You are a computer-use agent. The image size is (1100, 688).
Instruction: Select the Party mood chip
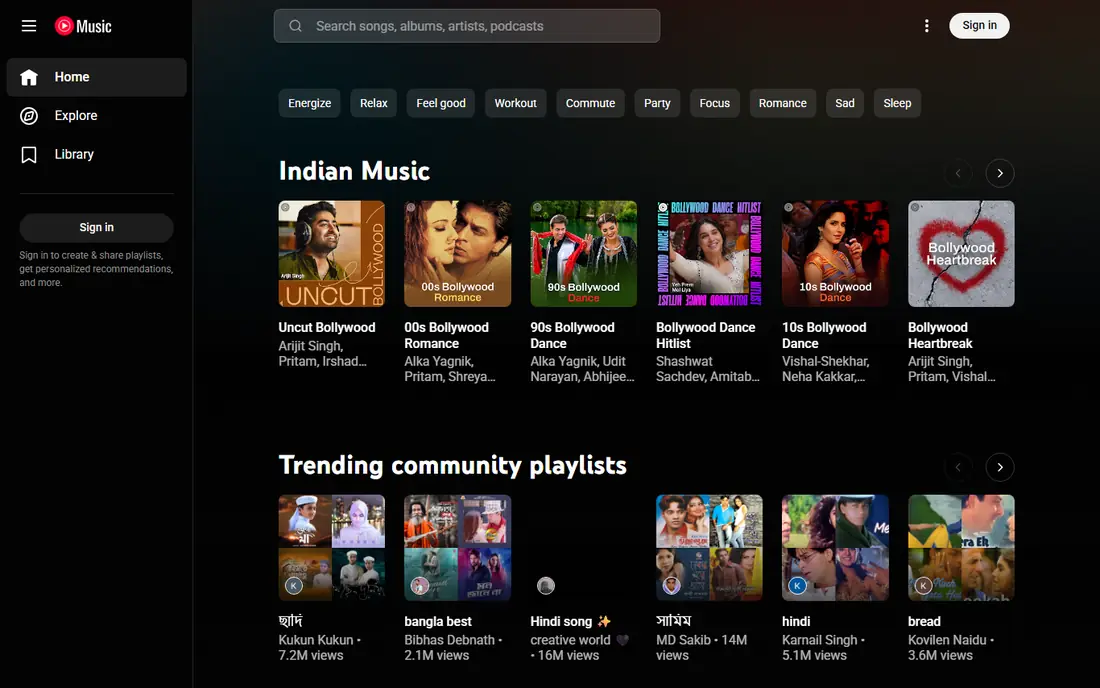pos(657,103)
